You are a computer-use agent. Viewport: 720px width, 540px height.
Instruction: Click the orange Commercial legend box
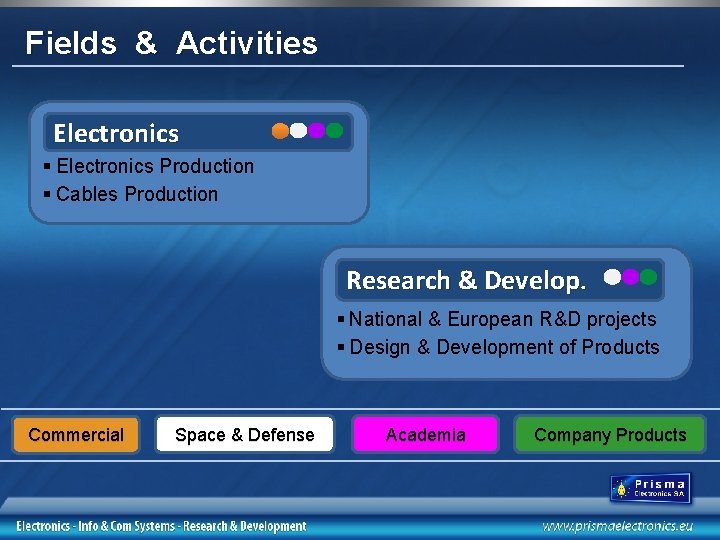point(76,434)
